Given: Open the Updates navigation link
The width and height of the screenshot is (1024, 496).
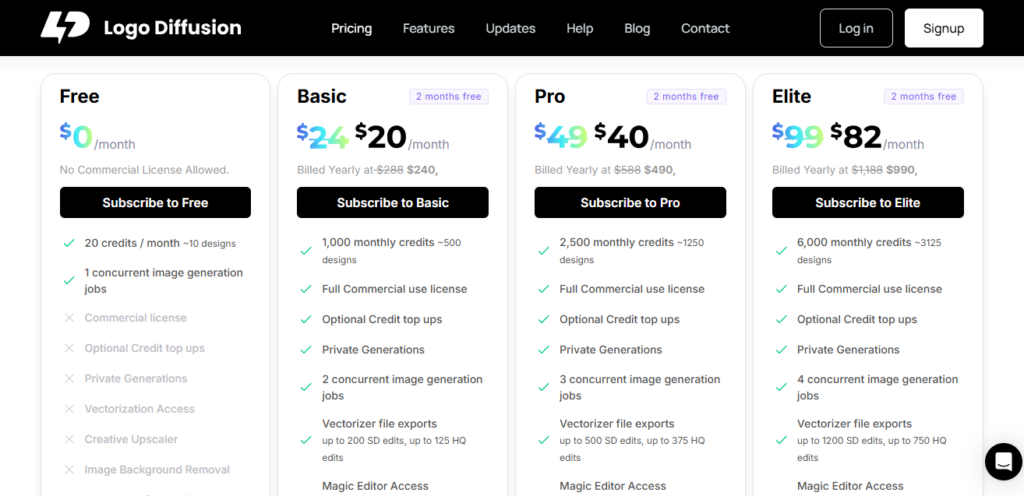Looking at the screenshot, I should [x=510, y=28].
